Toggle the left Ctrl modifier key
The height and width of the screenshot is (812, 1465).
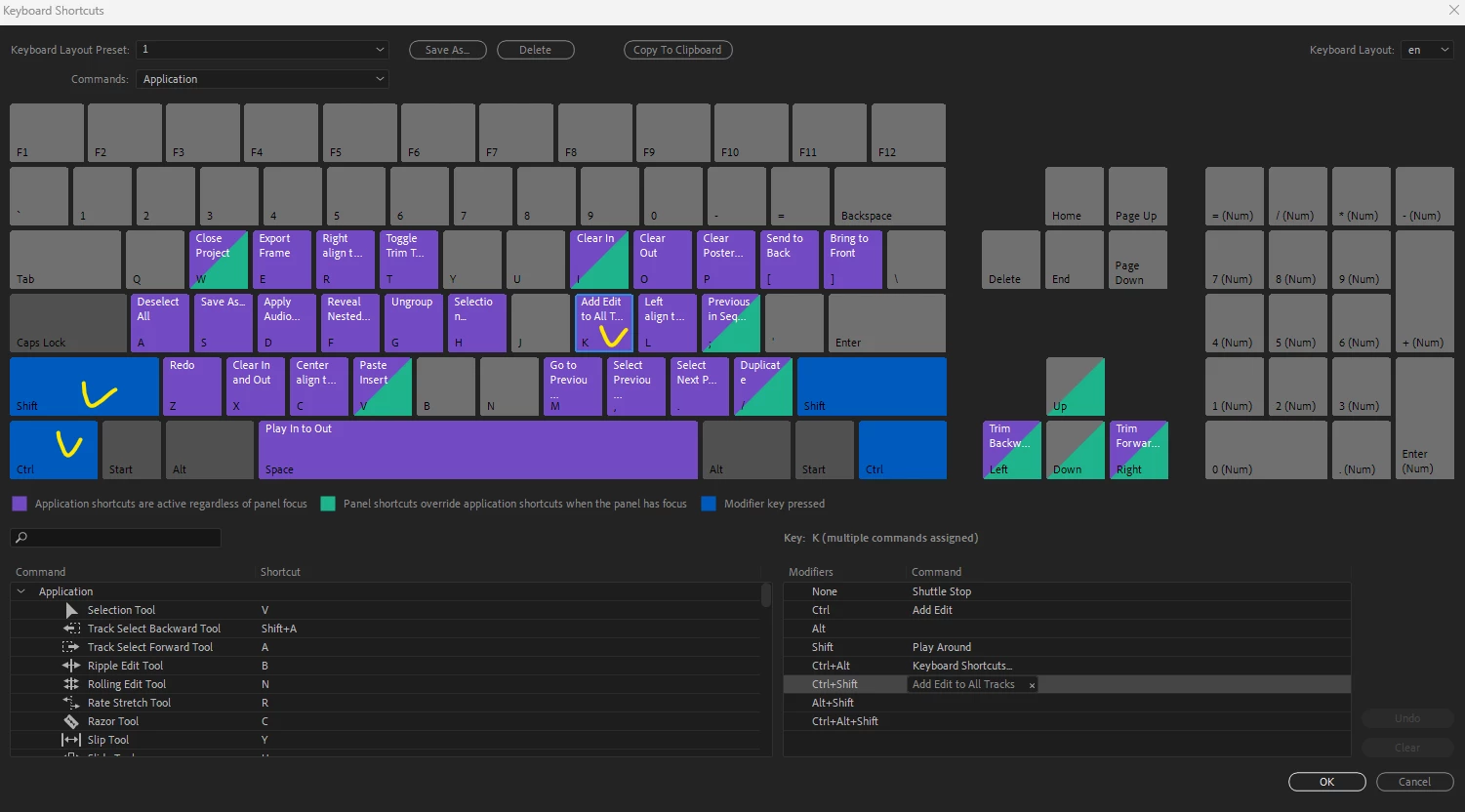54,450
